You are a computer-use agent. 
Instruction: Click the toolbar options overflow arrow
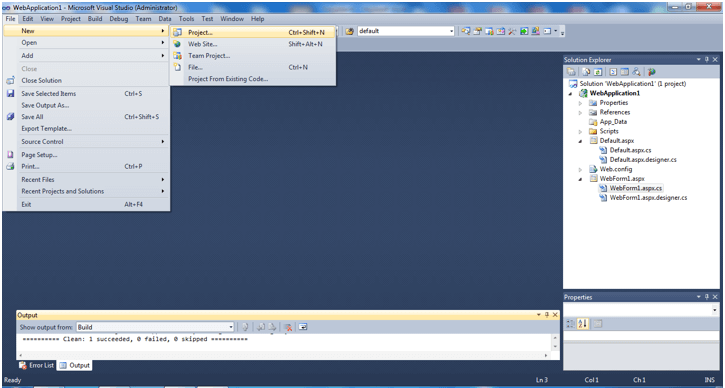(562, 32)
